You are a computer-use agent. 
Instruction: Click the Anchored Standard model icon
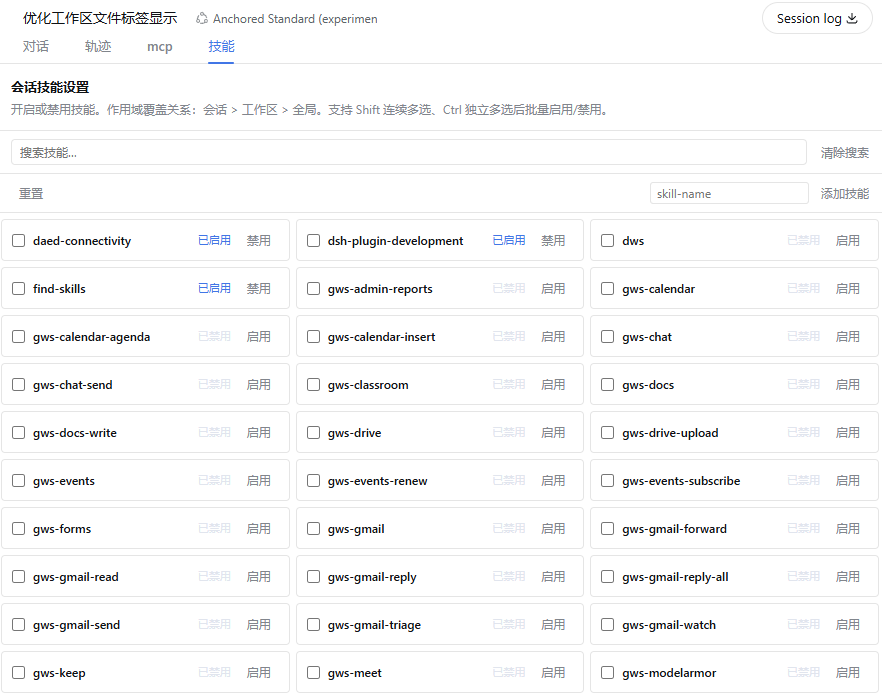point(201,19)
